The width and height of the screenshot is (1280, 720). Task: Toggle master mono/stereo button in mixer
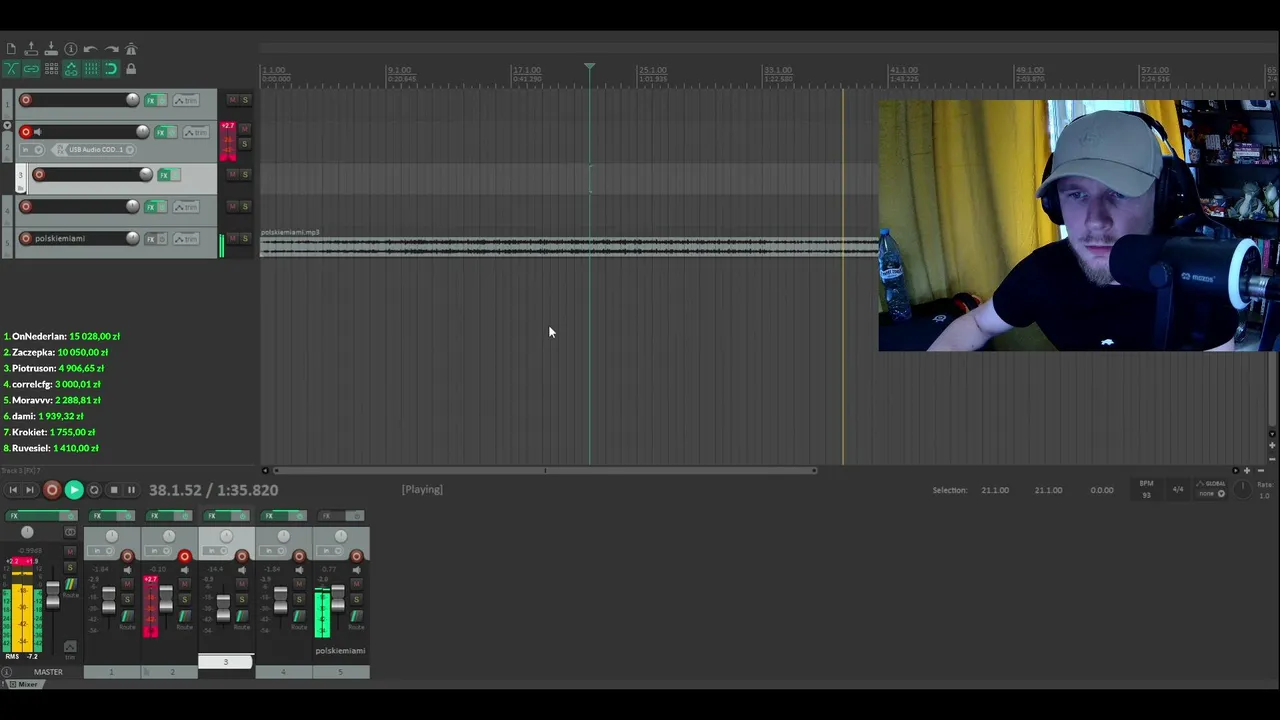pyautogui.click(x=70, y=533)
